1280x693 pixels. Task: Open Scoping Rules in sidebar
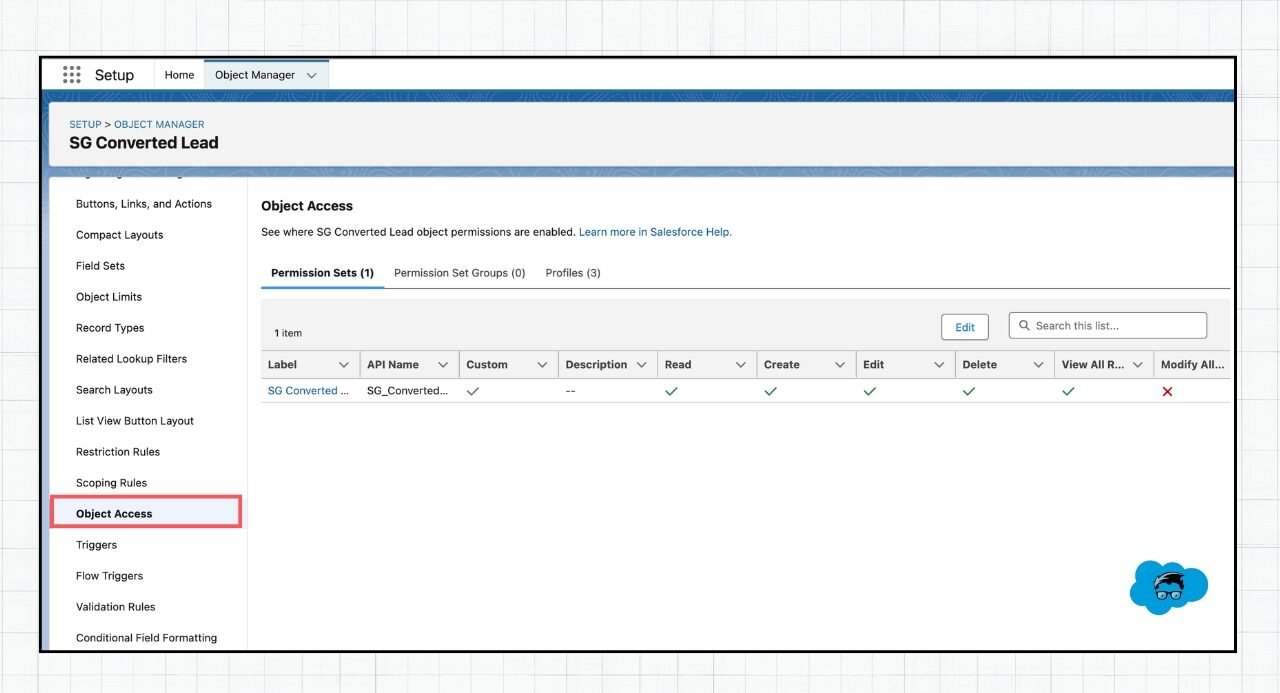[x=111, y=483]
